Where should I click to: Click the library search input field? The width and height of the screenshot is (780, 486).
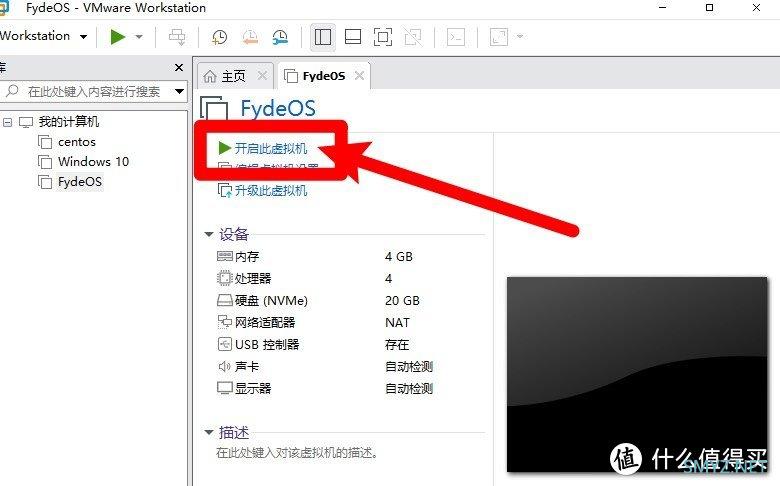tap(95, 92)
